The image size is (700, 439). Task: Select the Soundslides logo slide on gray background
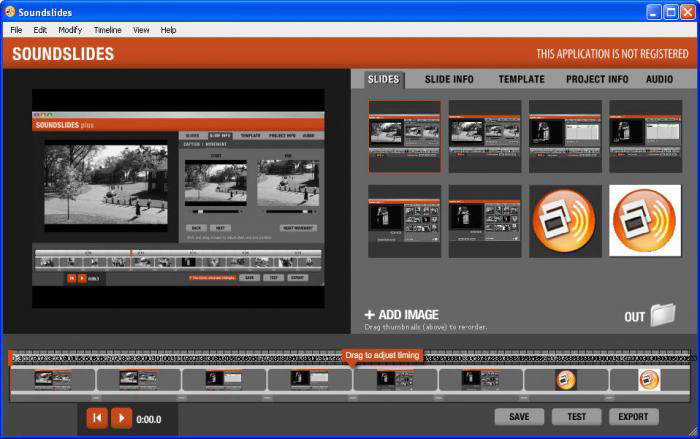coord(564,220)
